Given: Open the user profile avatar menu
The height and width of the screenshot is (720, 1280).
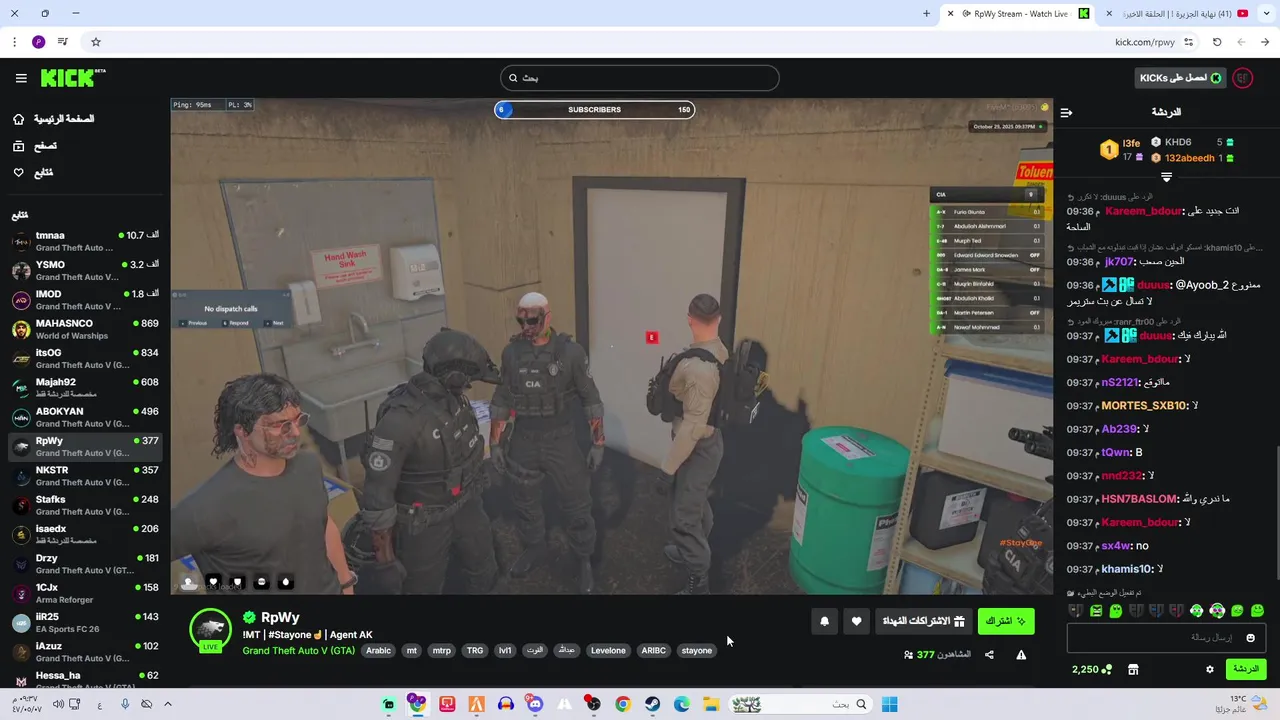Looking at the screenshot, I should (x=1243, y=78).
